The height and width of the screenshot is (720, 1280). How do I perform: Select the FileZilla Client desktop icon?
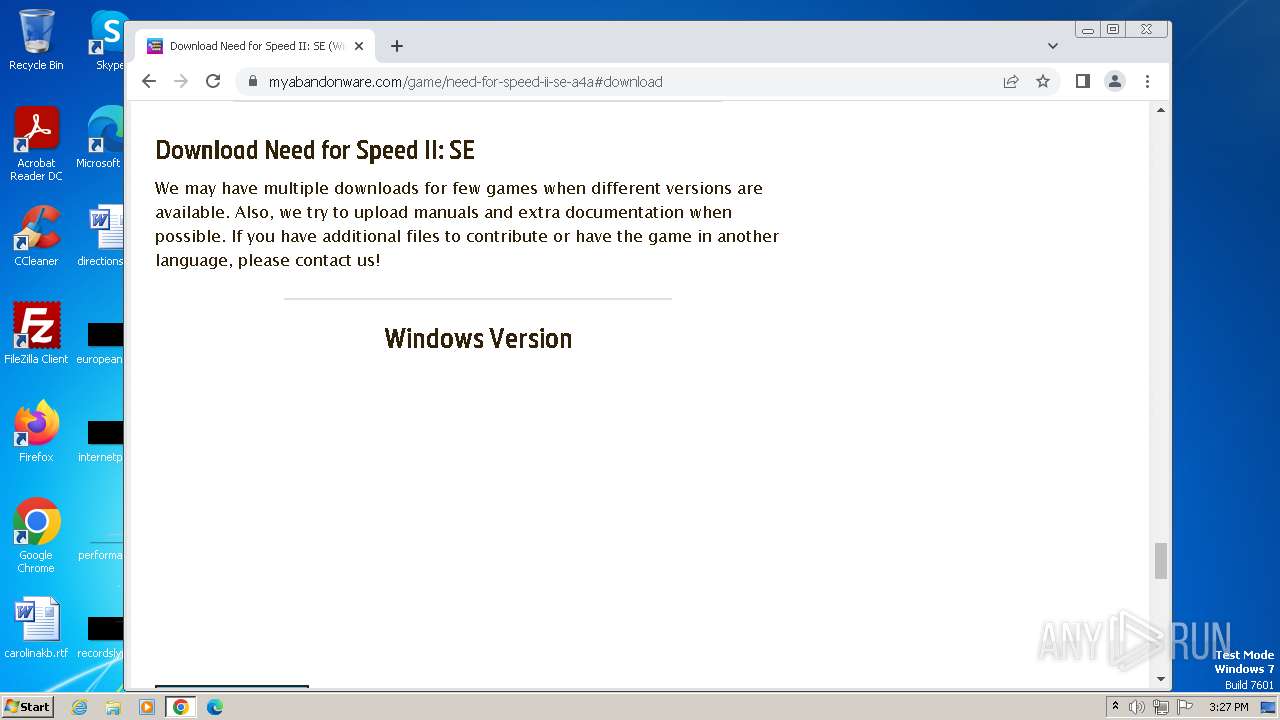tap(36, 333)
